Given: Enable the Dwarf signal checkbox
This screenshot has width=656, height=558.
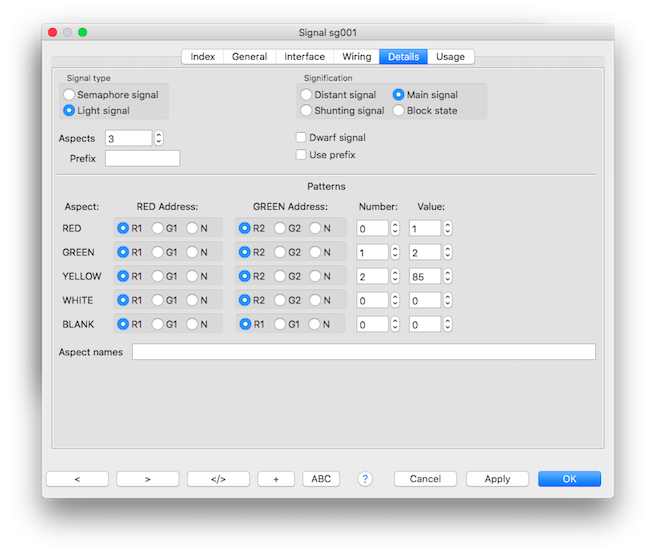Looking at the screenshot, I should [301, 138].
